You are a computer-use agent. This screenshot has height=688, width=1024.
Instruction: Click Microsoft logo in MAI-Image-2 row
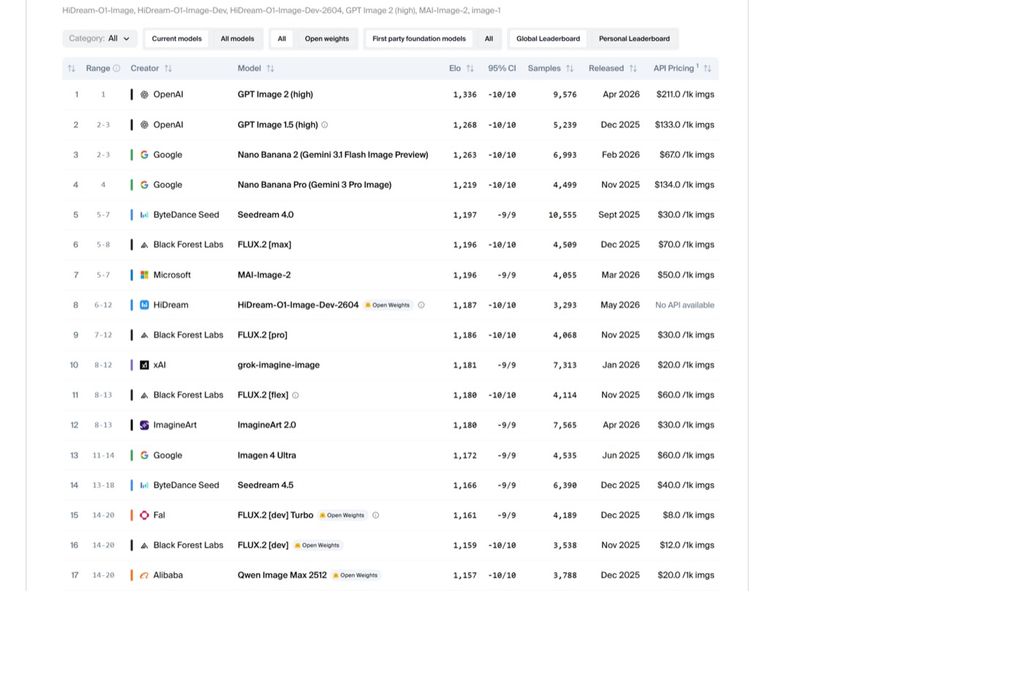coord(144,275)
